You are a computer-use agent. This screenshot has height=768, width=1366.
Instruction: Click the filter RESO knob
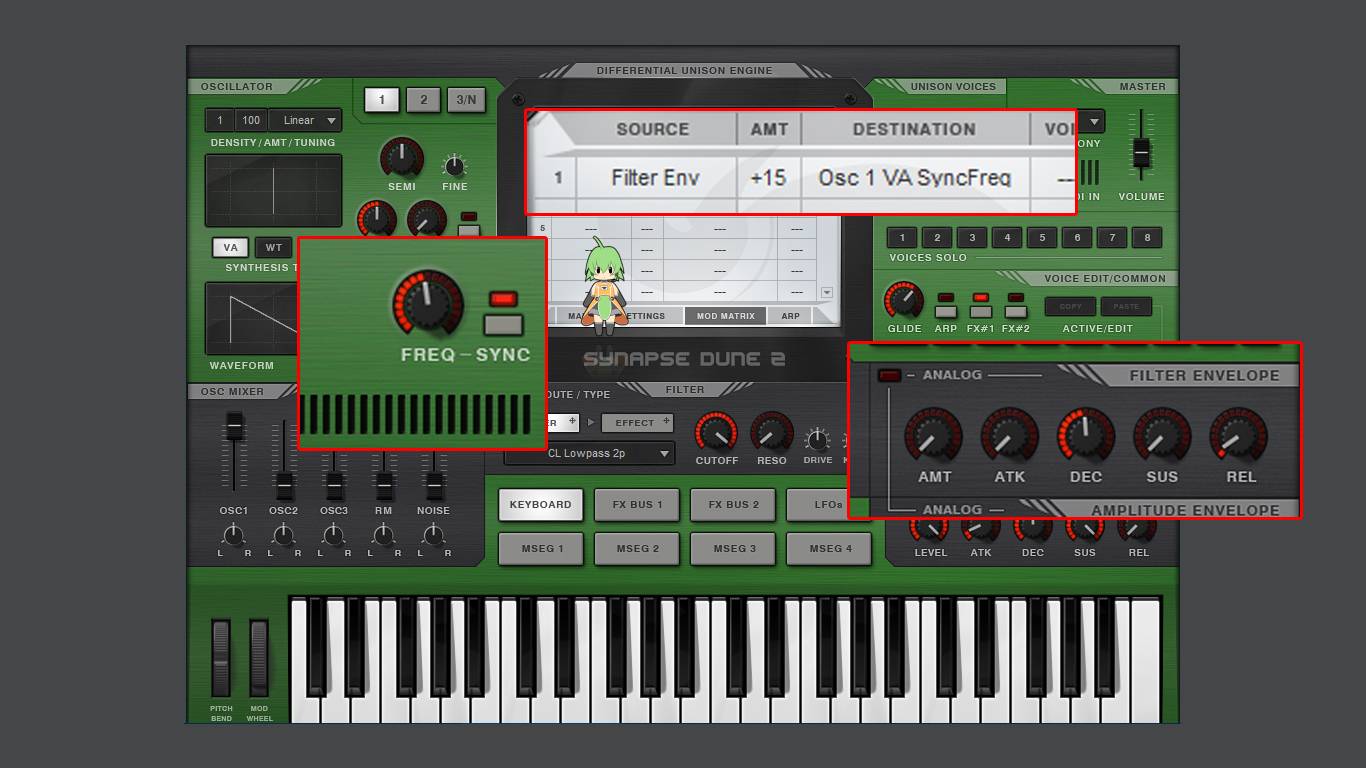coord(771,432)
